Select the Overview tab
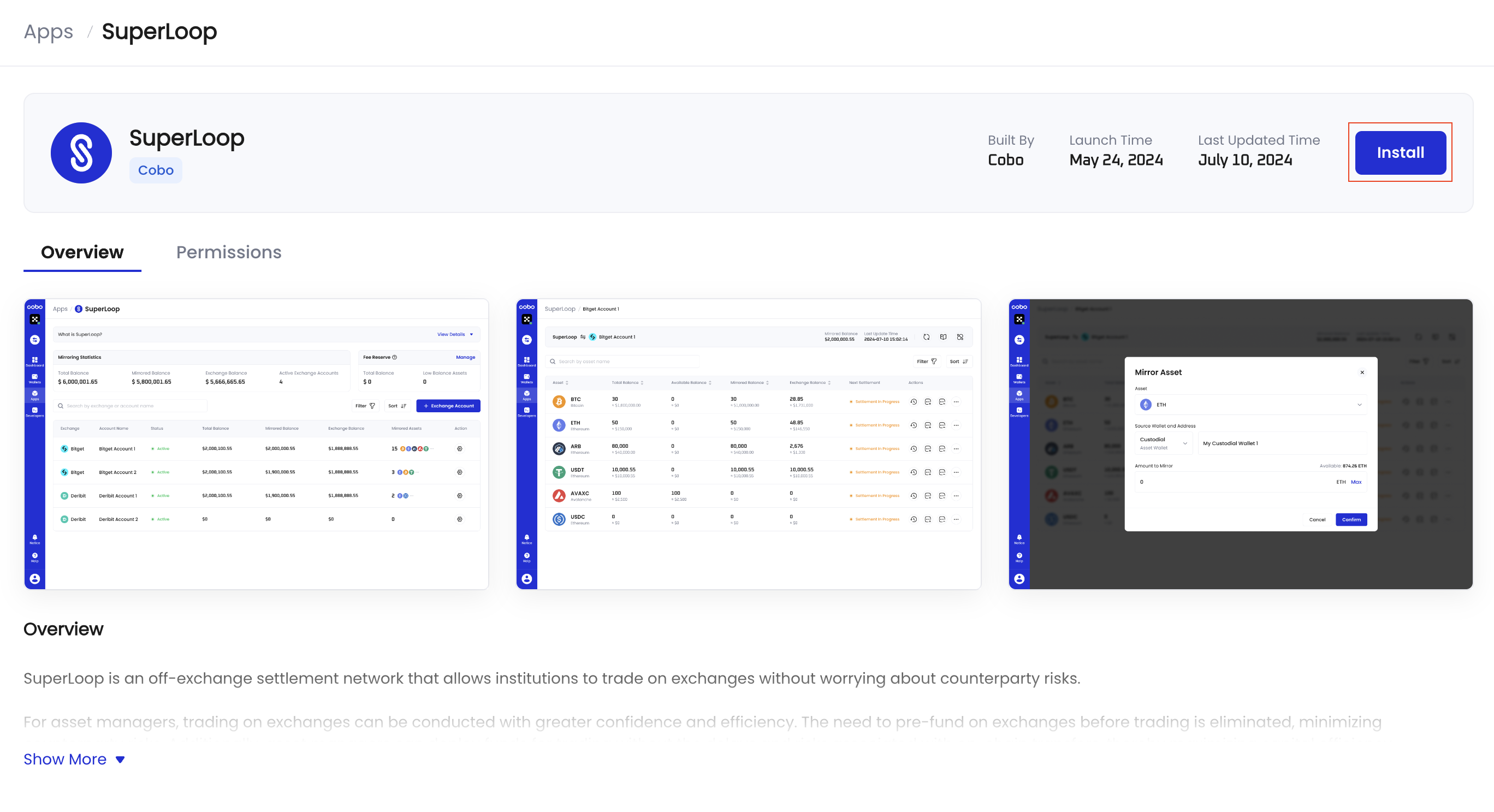The width and height of the screenshot is (1494, 812). click(x=82, y=252)
